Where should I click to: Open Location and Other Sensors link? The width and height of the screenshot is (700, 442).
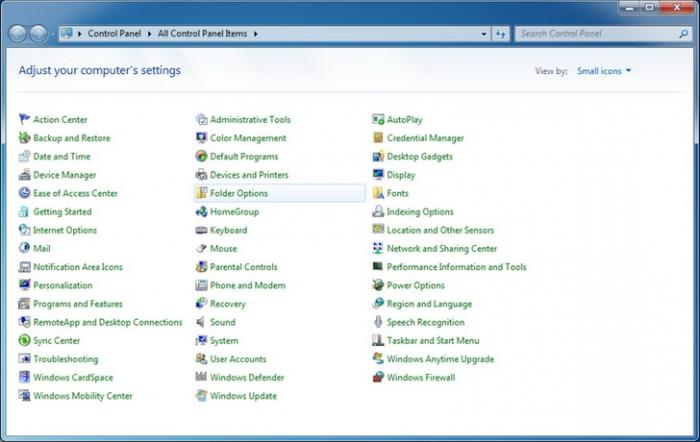click(x=440, y=230)
